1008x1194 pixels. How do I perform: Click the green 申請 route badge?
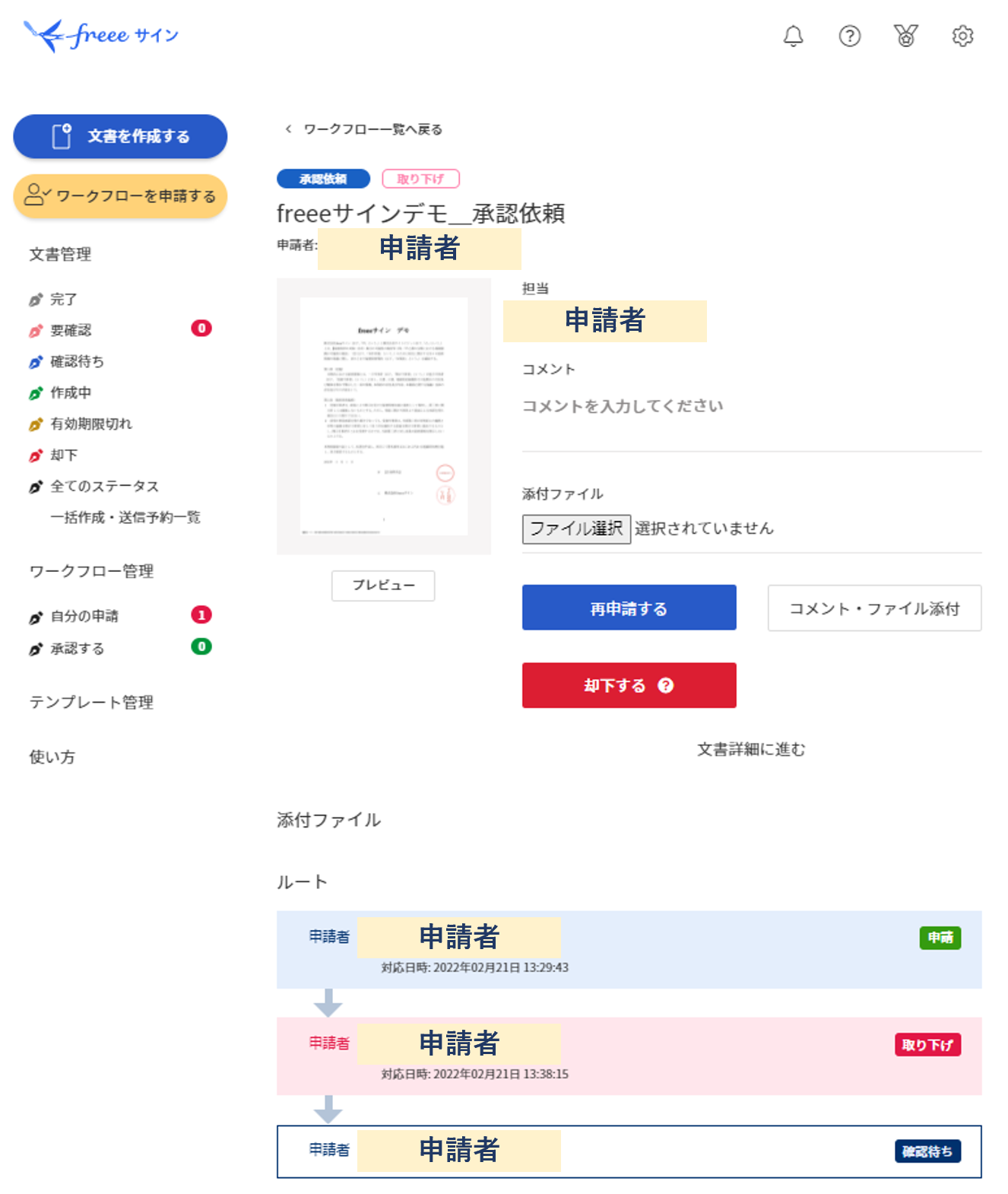[940, 938]
